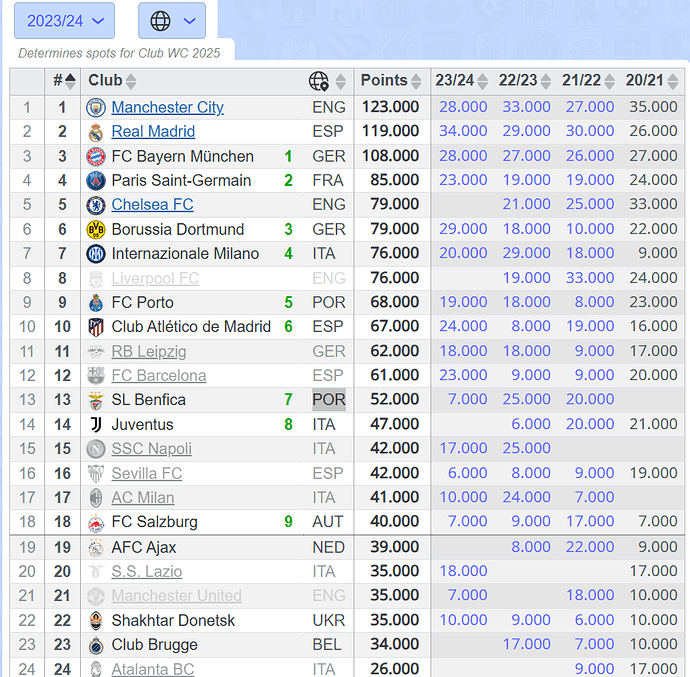Click the Atalanta BC crest icon

(96, 670)
